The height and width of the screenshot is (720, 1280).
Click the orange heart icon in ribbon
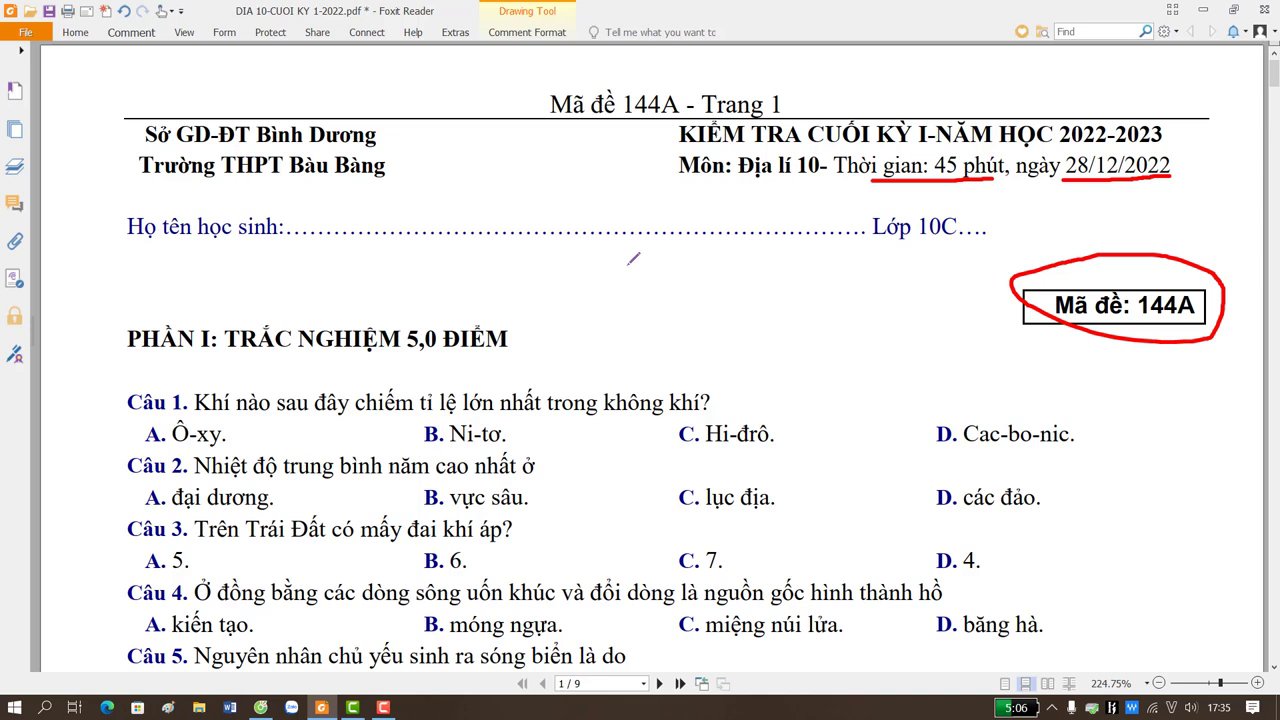(x=1022, y=32)
